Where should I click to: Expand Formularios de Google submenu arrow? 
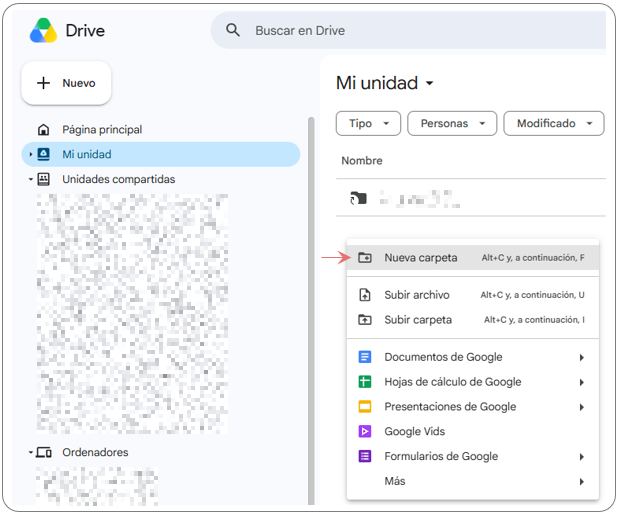tap(581, 457)
